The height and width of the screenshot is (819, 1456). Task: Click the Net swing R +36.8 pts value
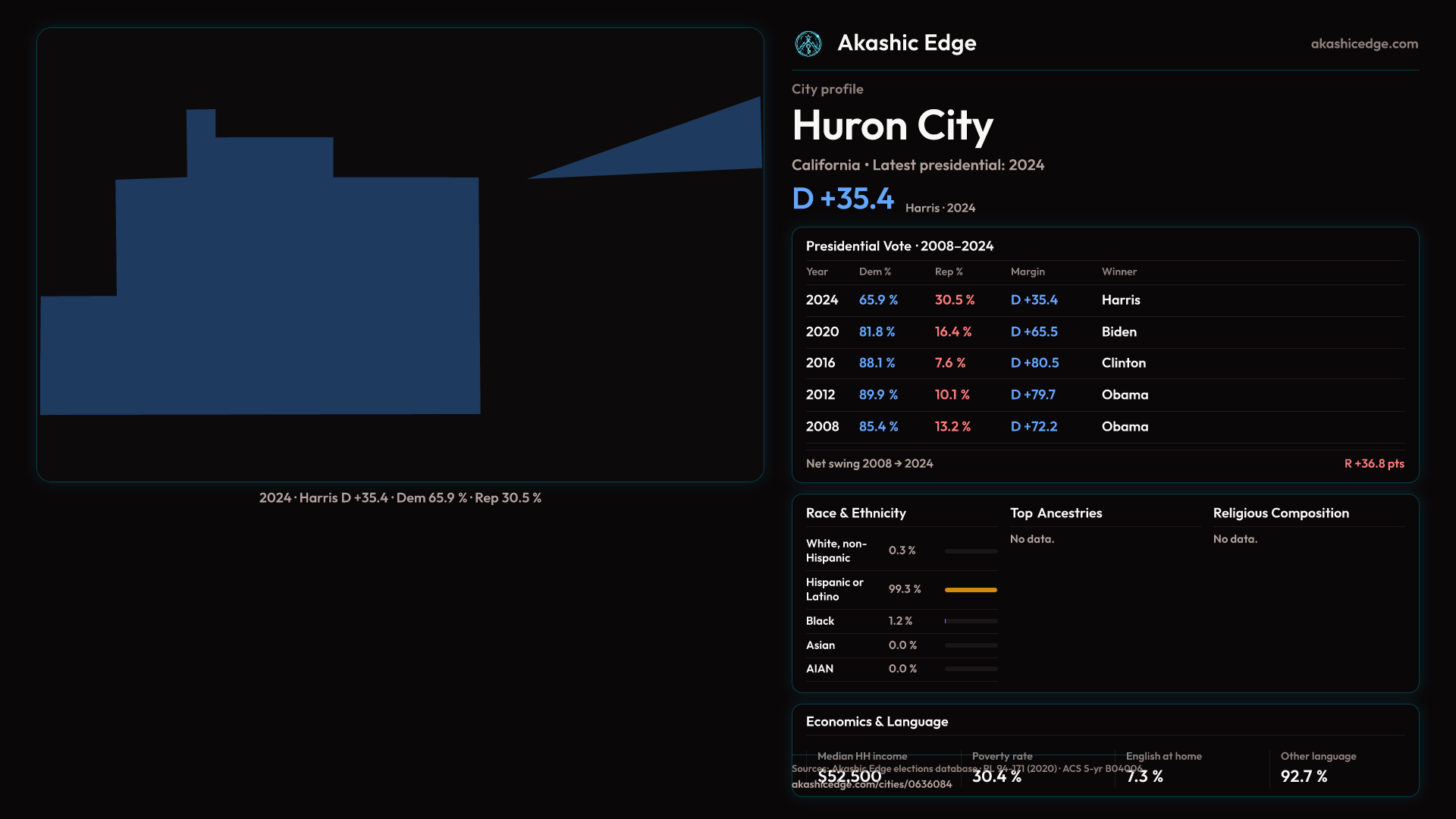[x=1373, y=463]
